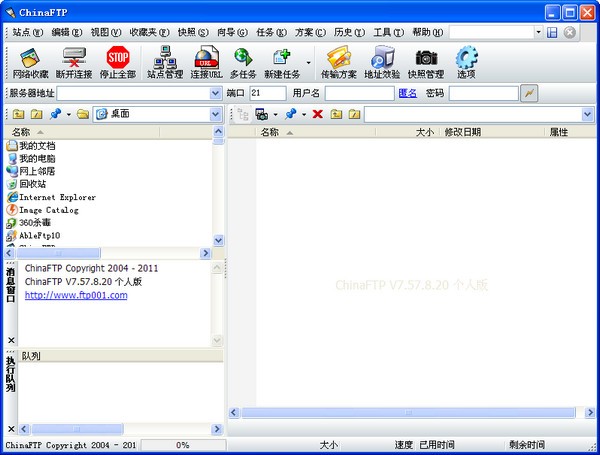Open the 快照 menu

(193, 33)
